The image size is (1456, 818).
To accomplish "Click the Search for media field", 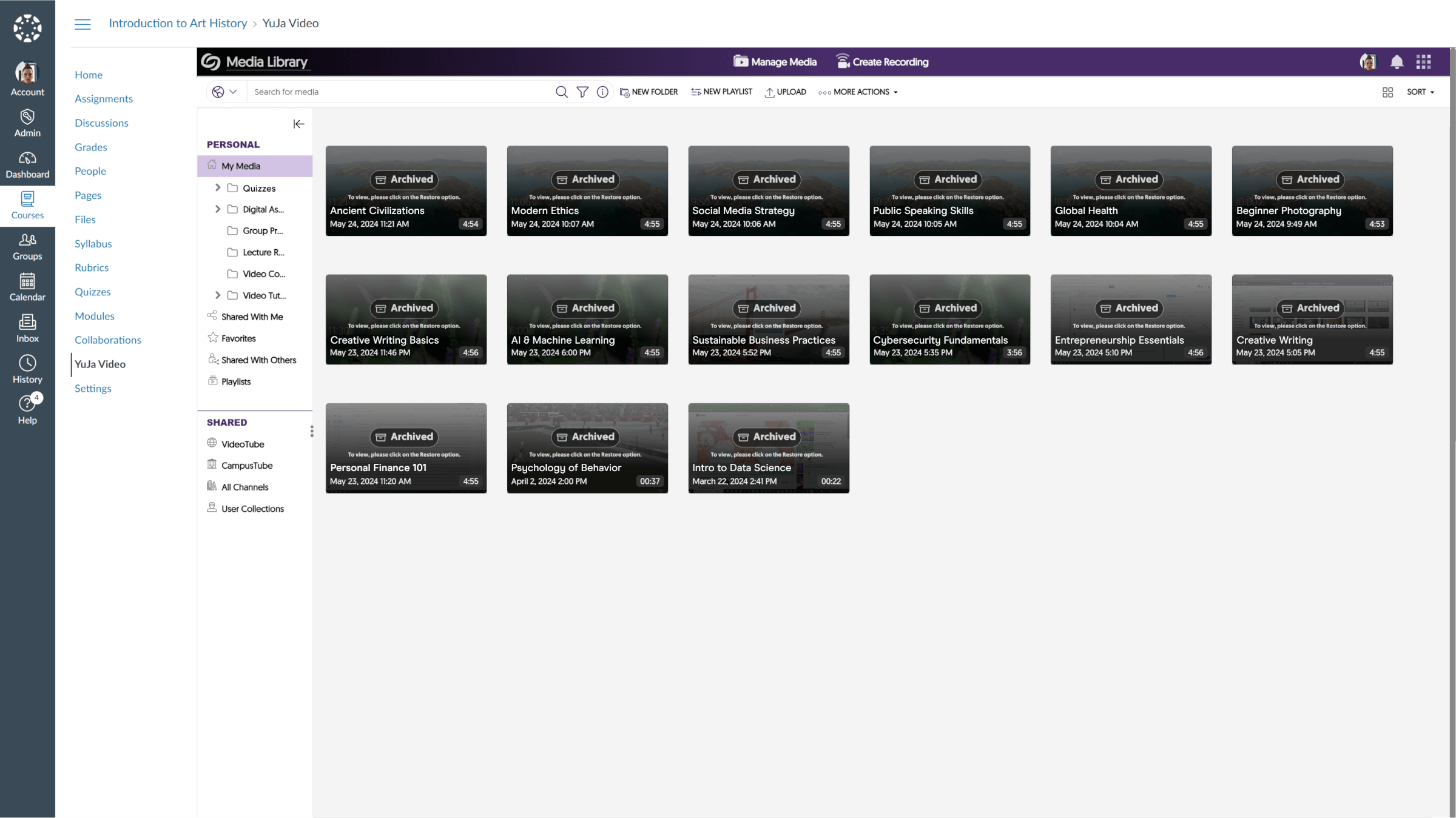I will coord(400,92).
